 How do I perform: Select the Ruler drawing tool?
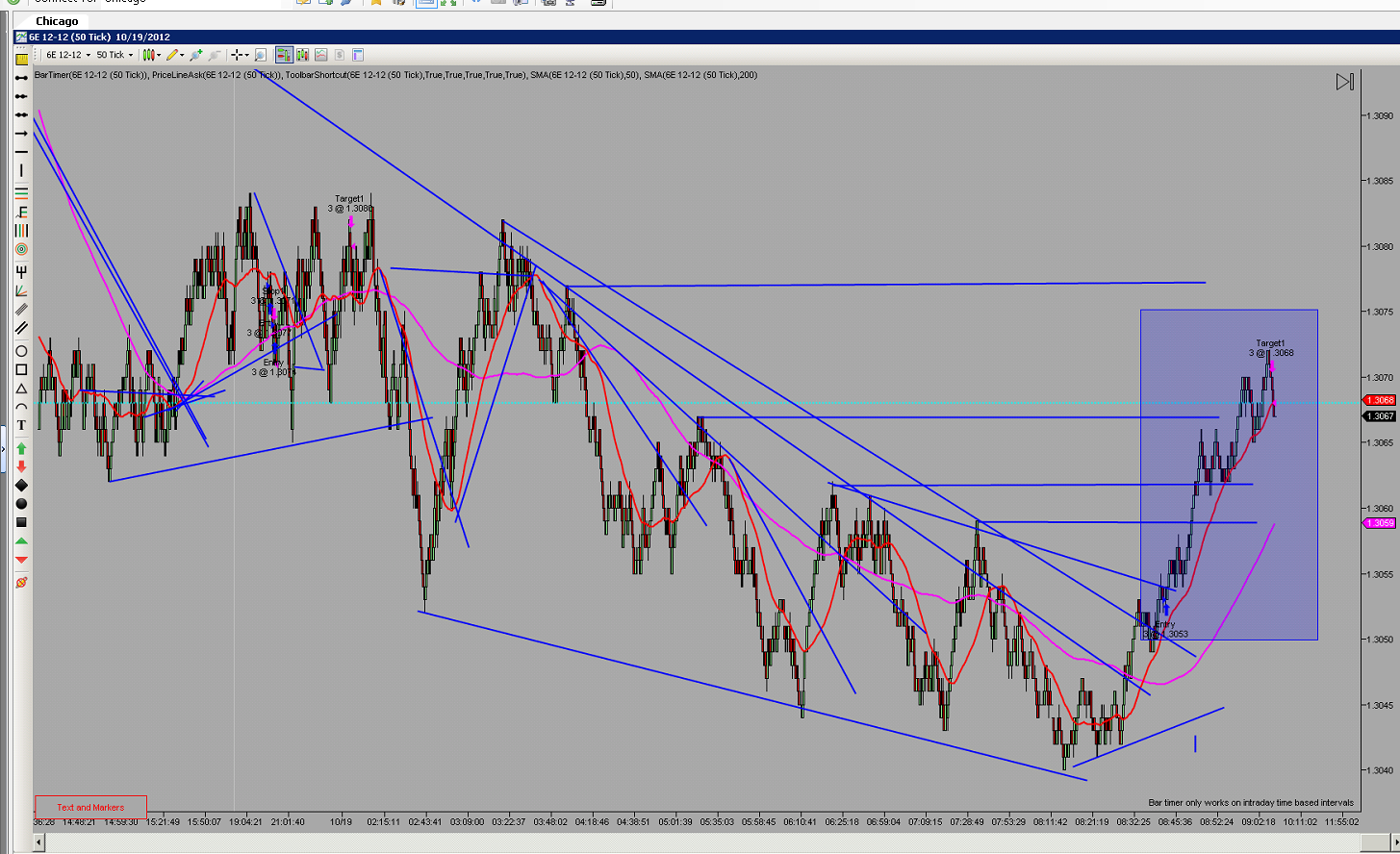21,59
